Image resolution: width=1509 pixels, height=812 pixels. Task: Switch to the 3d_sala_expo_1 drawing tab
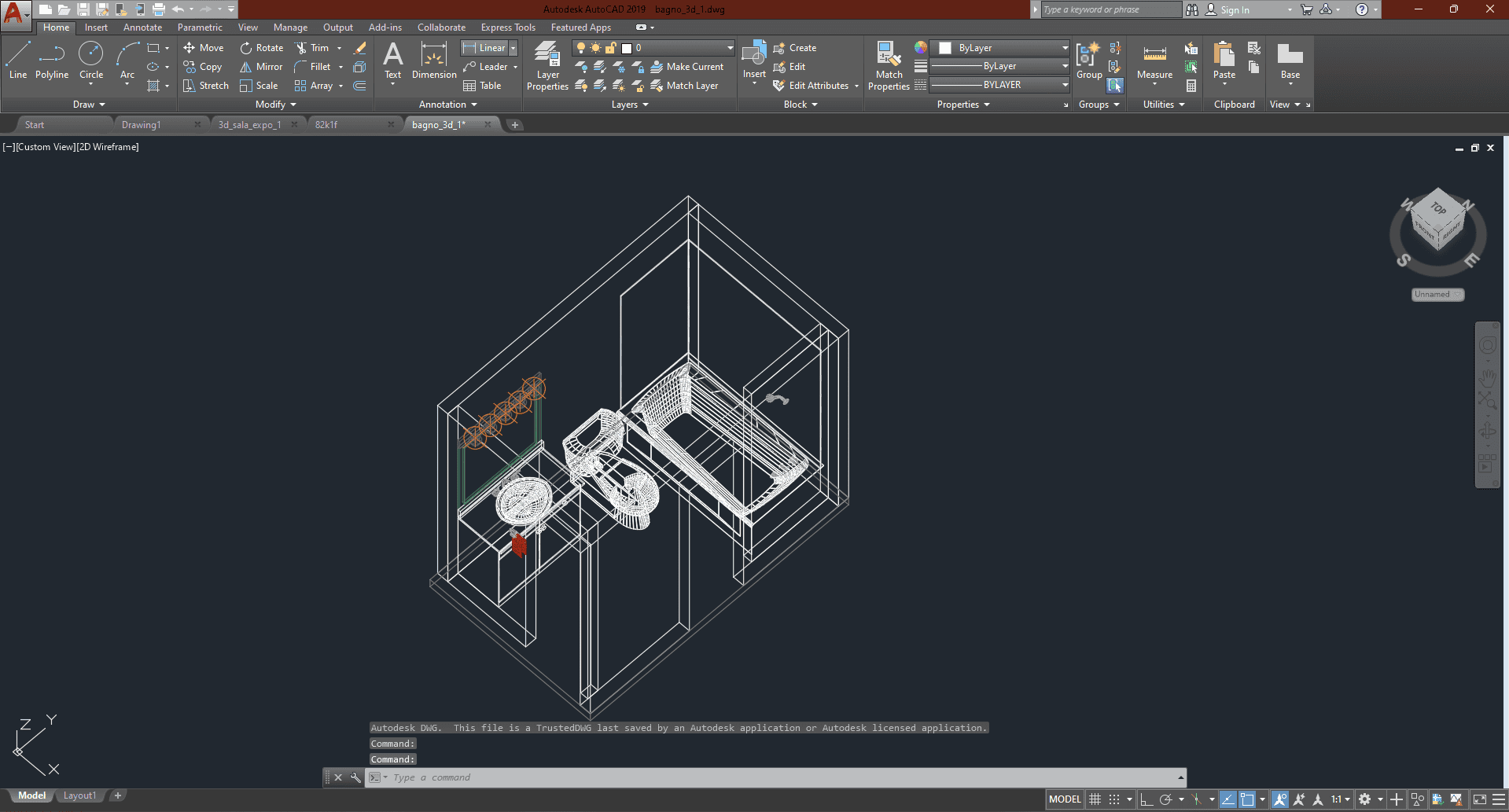249,125
